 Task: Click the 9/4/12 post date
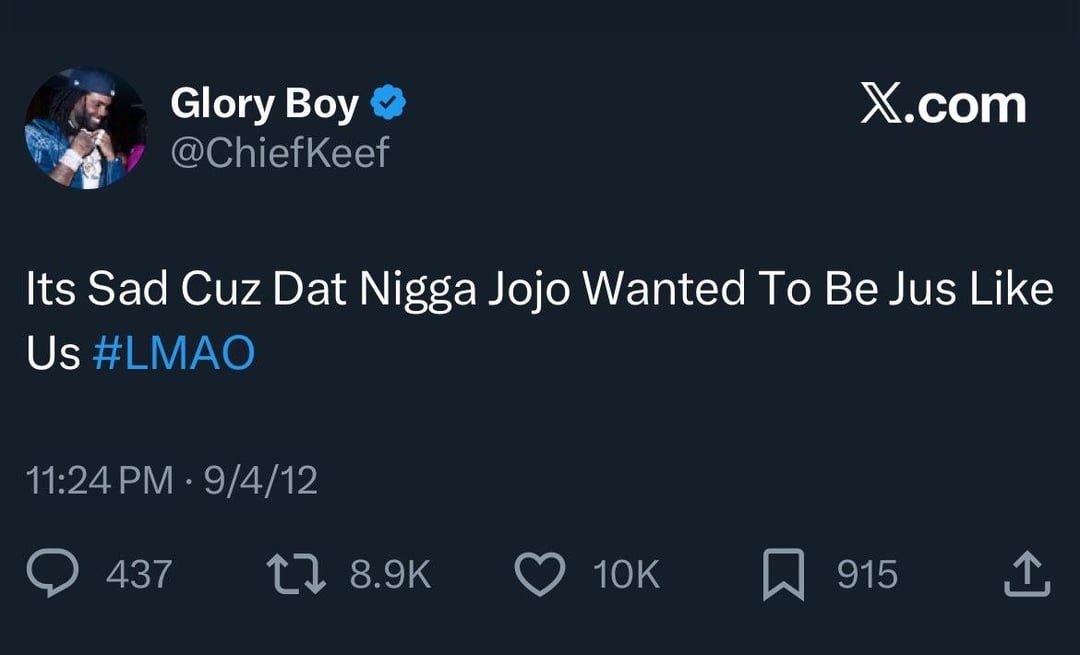click(261, 481)
